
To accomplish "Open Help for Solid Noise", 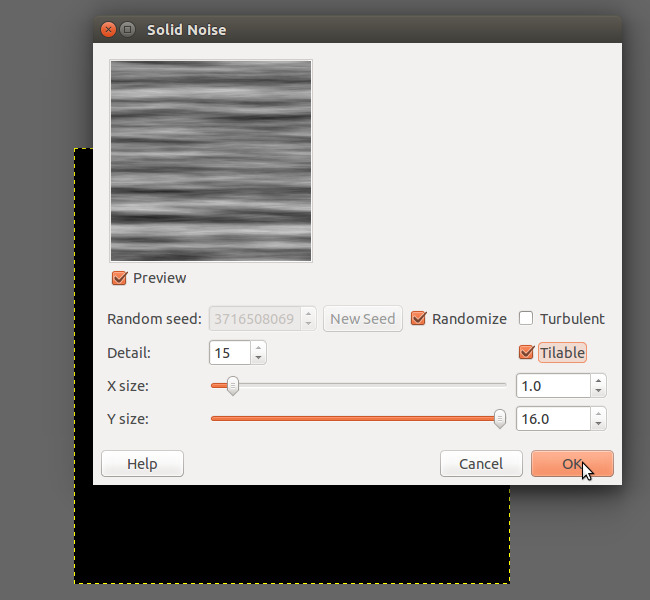I will click(142, 464).
